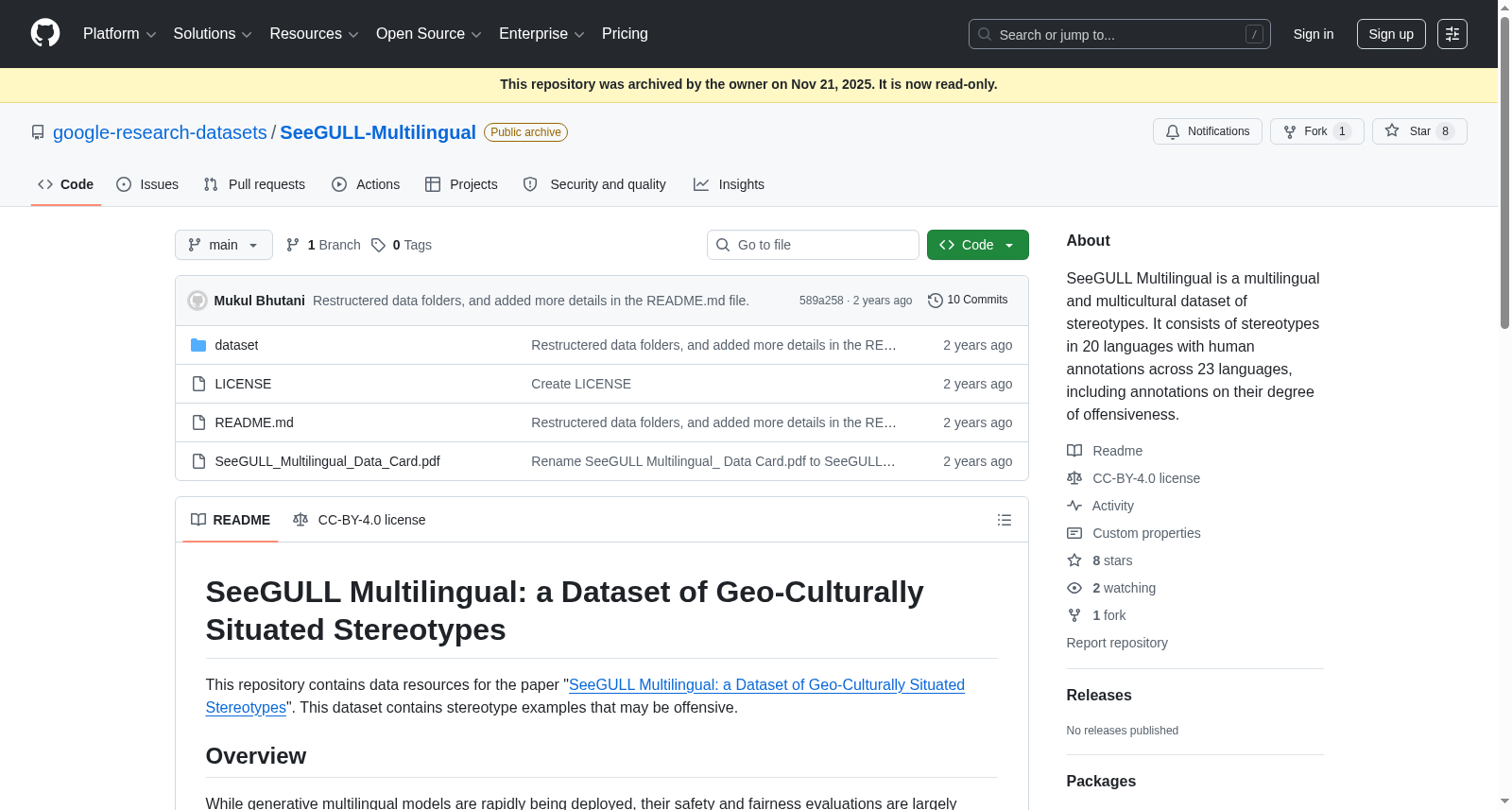Select the README tab in file viewer

231,520
